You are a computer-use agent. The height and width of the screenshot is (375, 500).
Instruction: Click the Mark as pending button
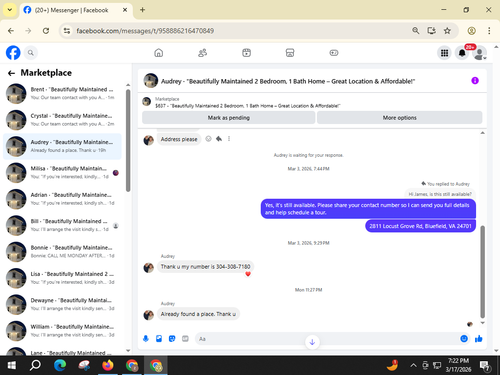point(229,118)
